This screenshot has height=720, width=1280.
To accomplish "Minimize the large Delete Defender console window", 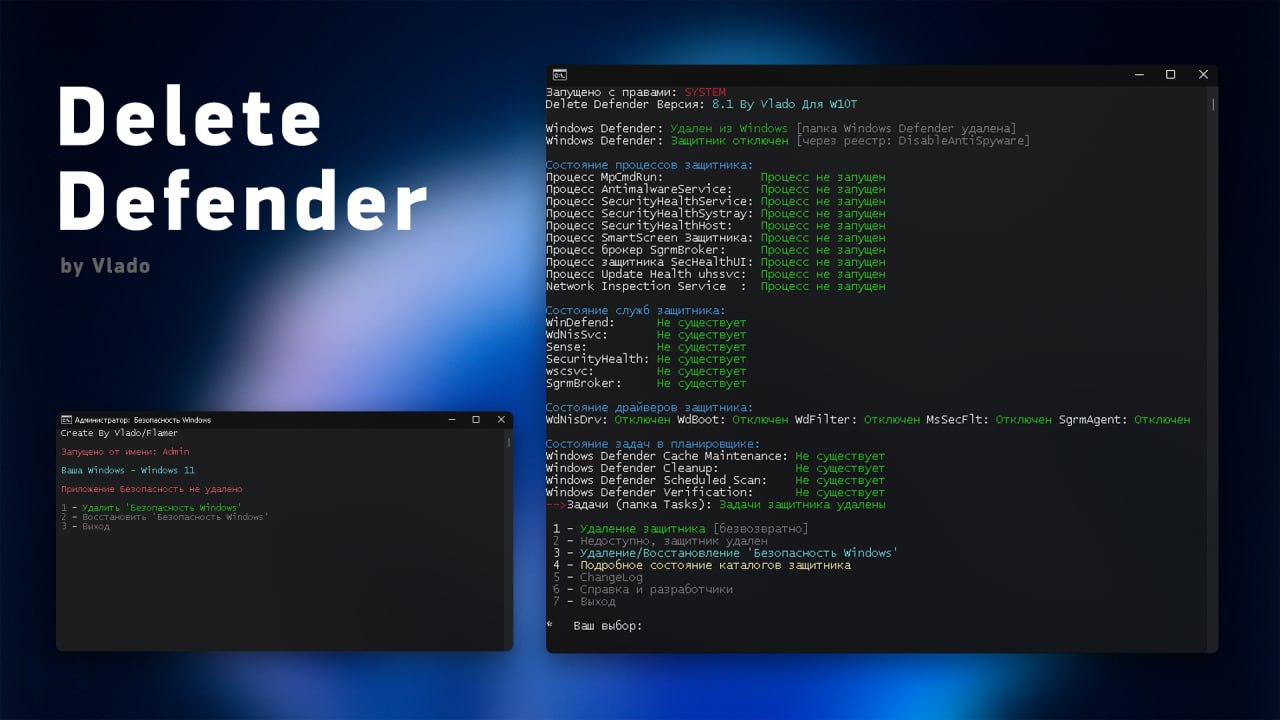I will 1138,75.
